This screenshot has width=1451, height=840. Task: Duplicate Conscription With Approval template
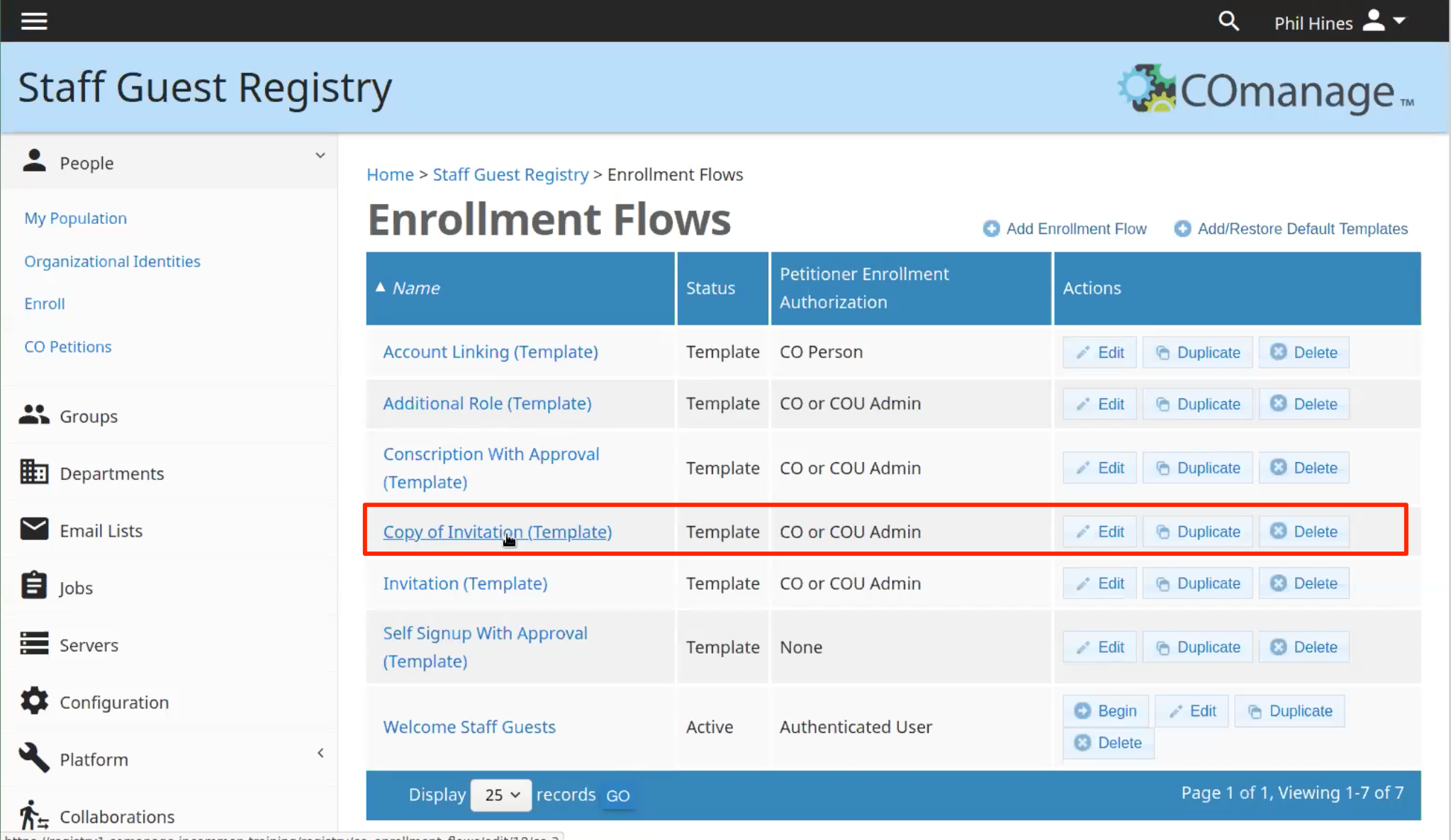(1197, 468)
